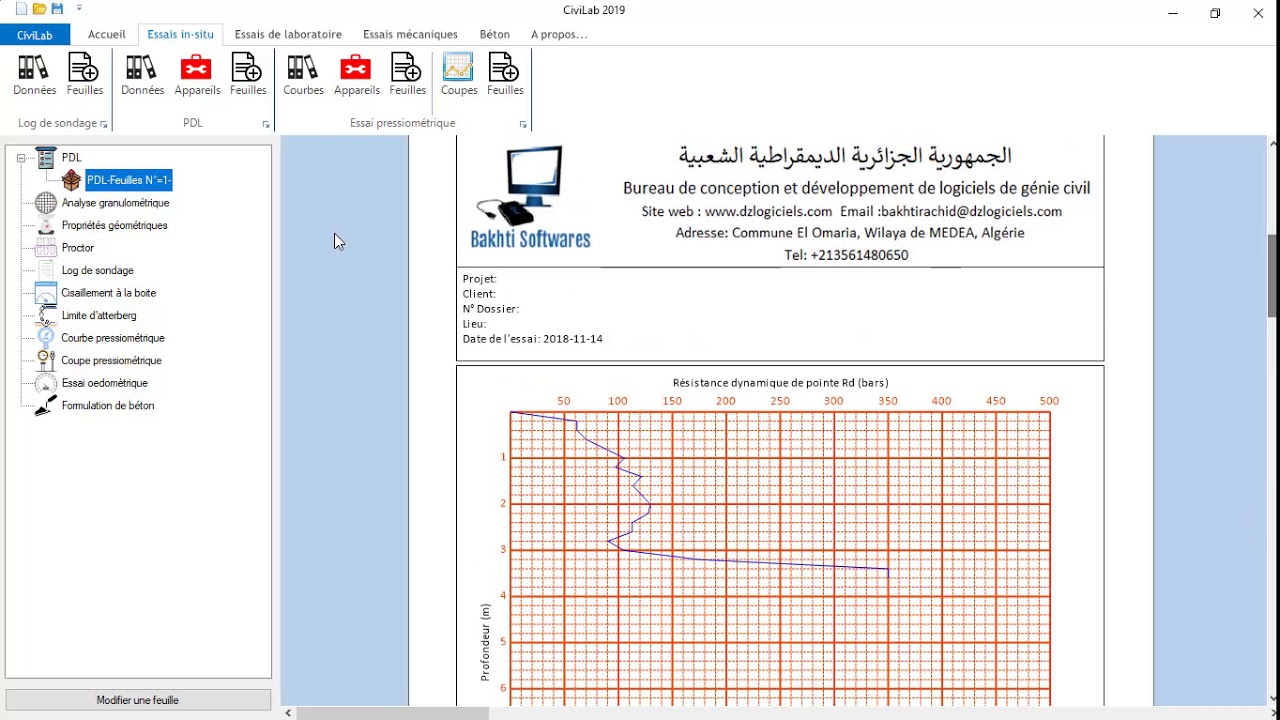Click the Log de sondage tree icon
The width and height of the screenshot is (1280, 720).
(46, 270)
